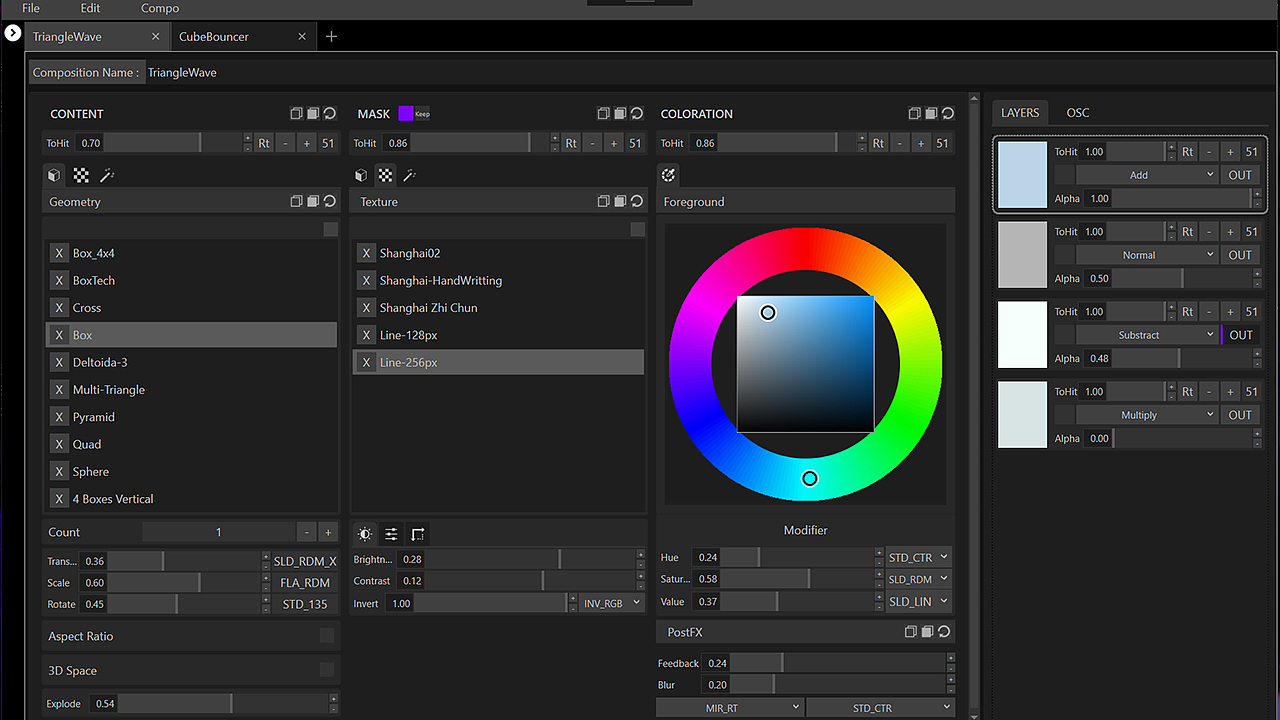Open the MASK checkerboard texture tab
This screenshot has height=720, width=1280.
(x=385, y=175)
